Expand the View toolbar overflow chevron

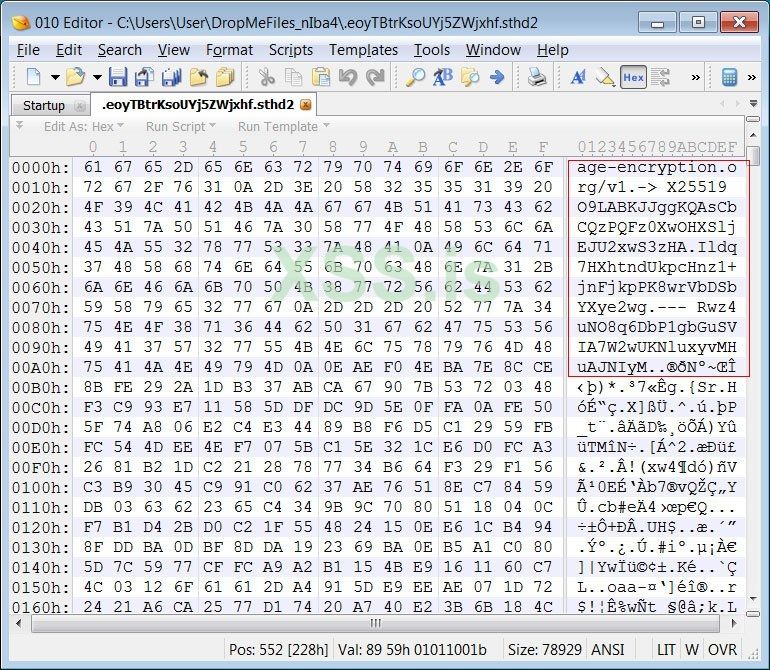pyautogui.click(x=695, y=77)
